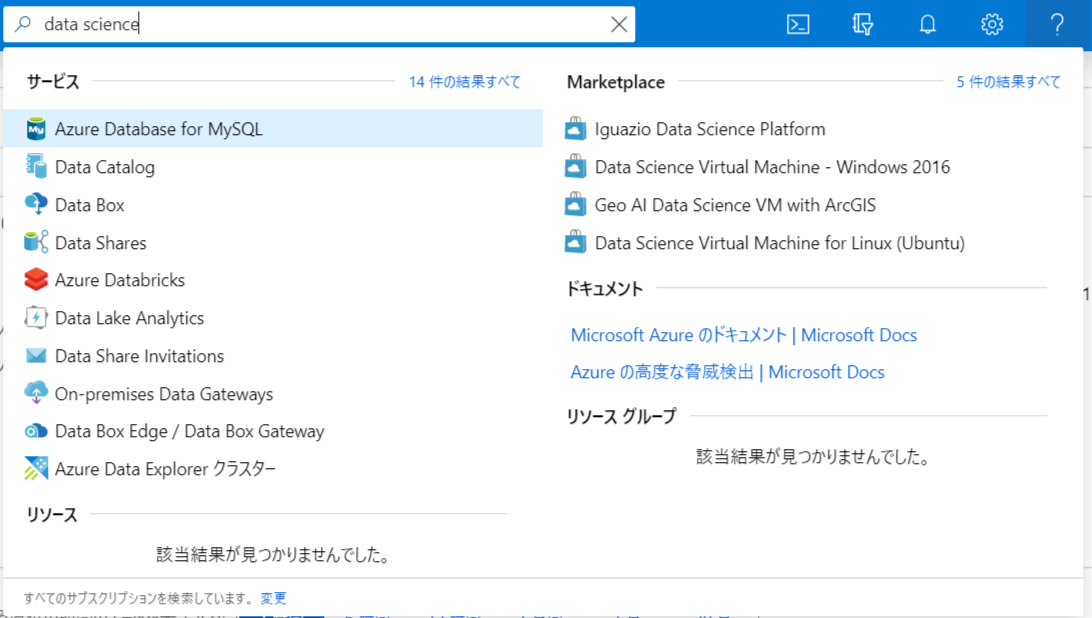Open Microsoft Azure のドキュメント docs link
This screenshot has height=618, width=1092.
point(743,335)
